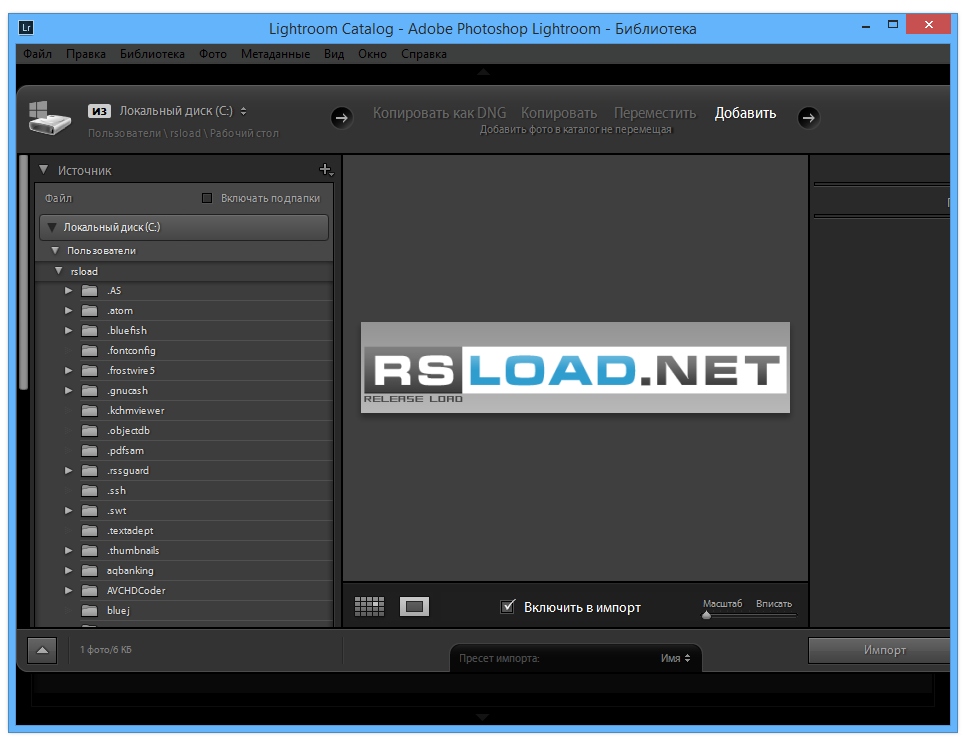
Task: Select the RSLOAD.NET preview image
Action: coord(575,368)
